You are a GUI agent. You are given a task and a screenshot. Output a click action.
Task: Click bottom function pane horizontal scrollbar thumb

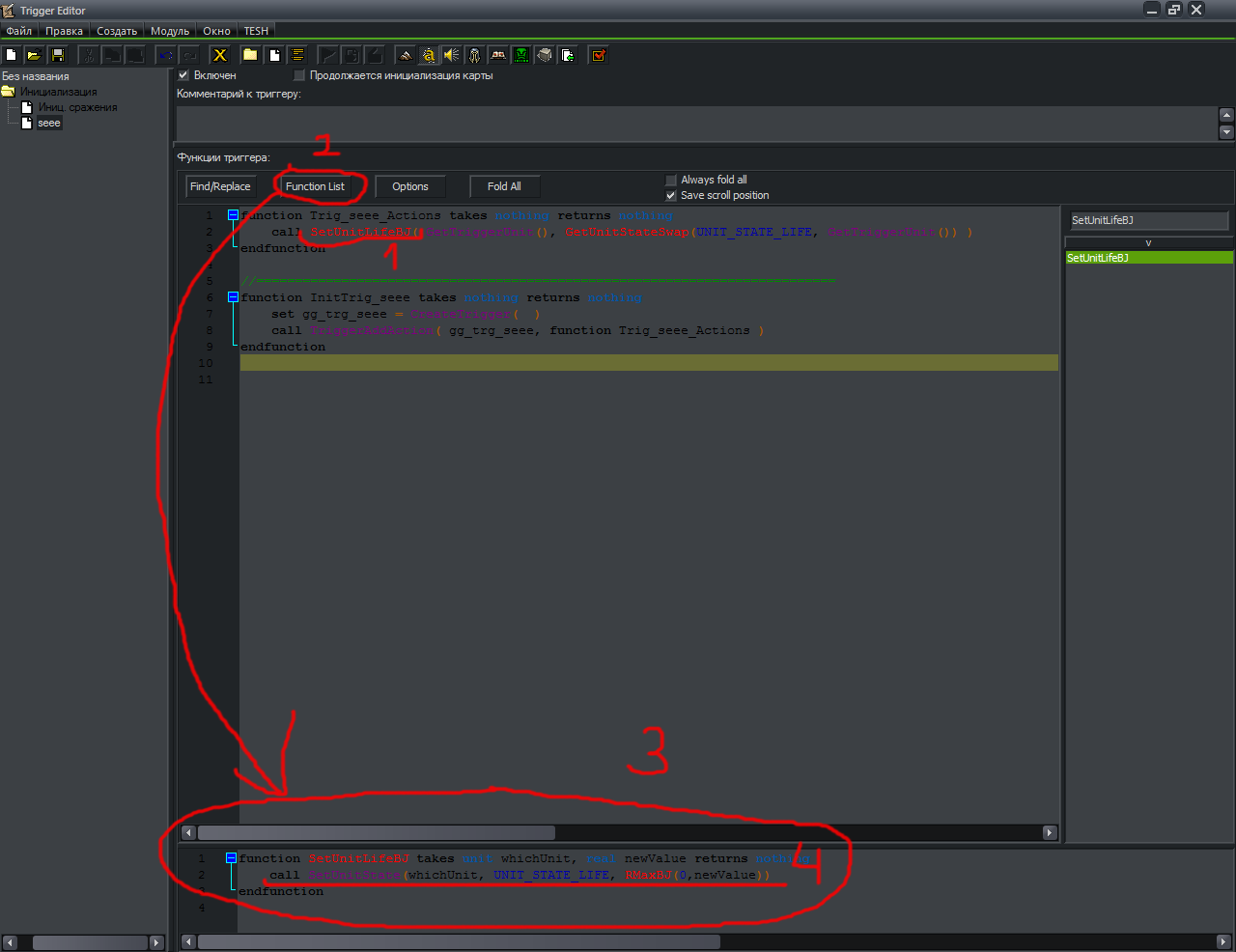pyautogui.click(x=459, y=941)
